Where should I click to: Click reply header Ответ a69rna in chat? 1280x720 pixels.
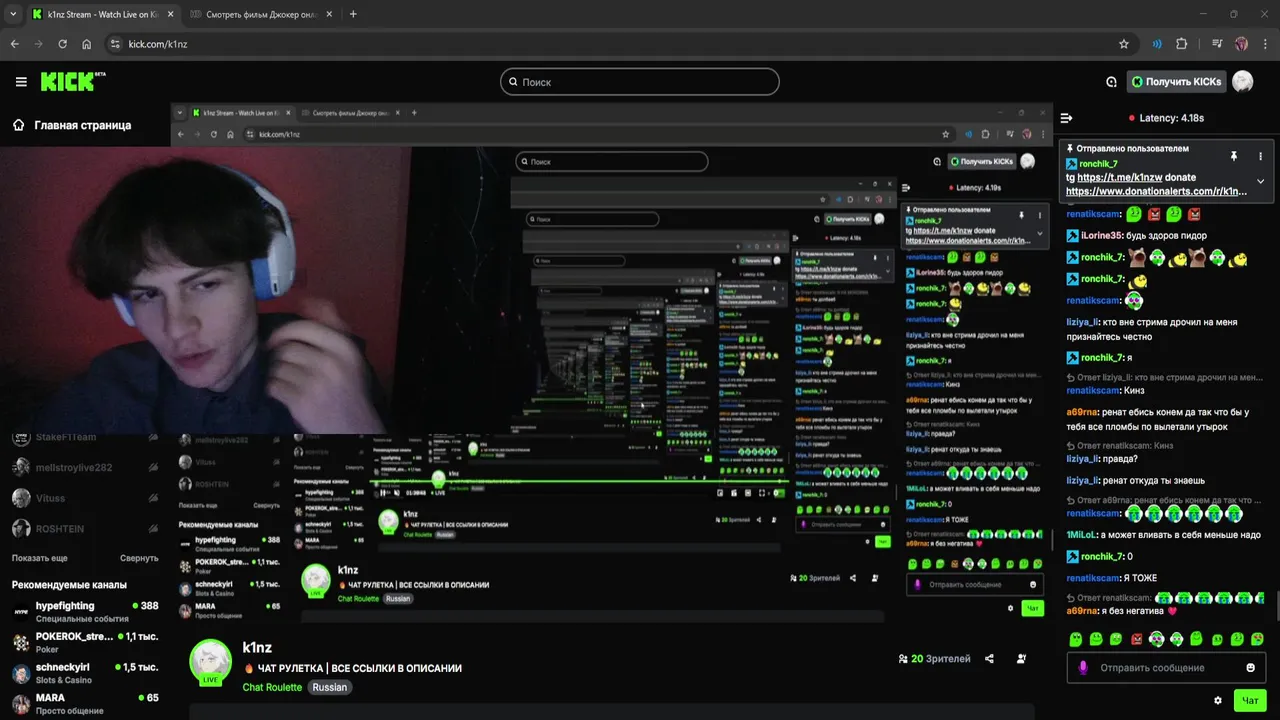[1166, 500]
